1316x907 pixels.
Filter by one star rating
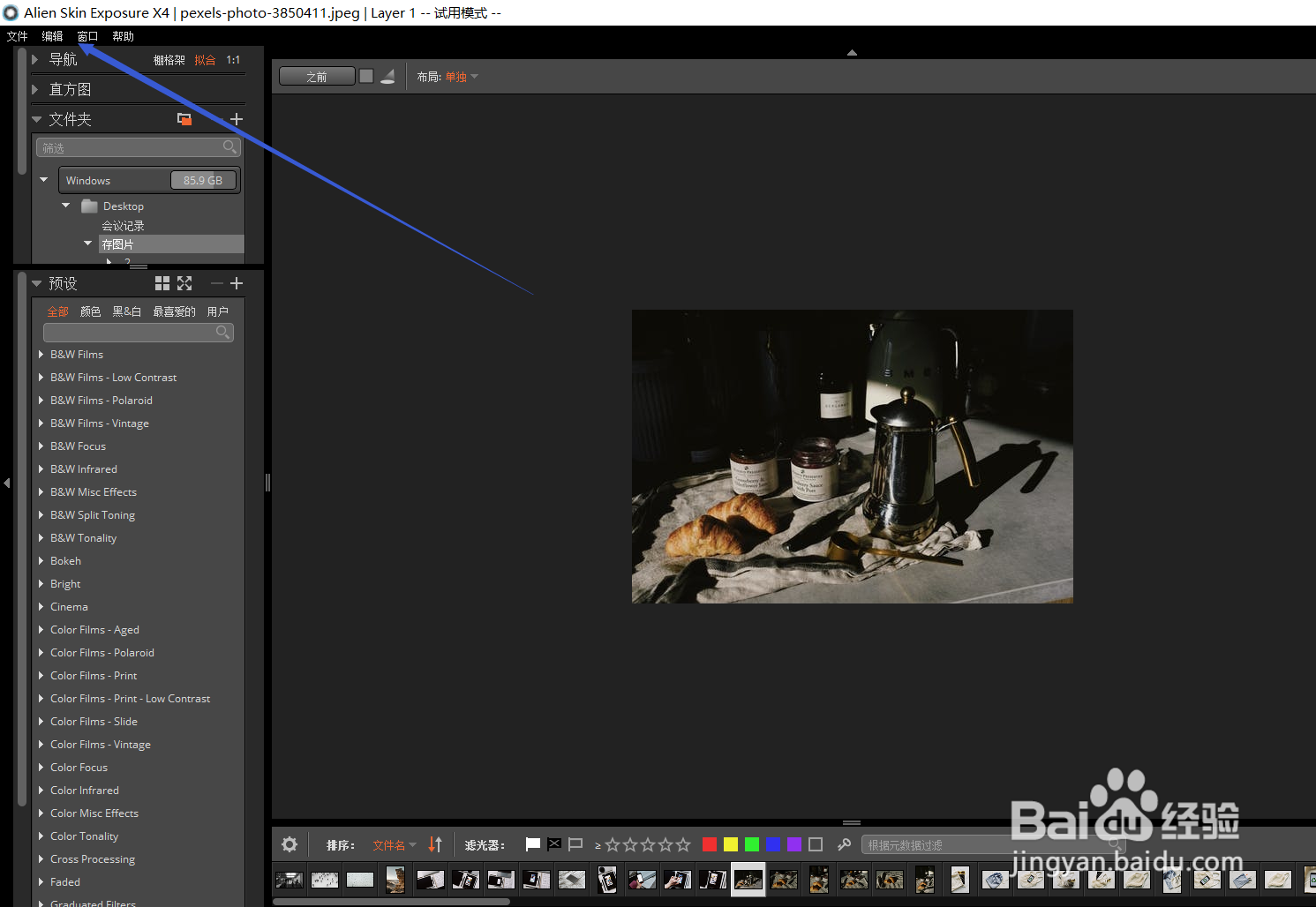(x=613, y=844)
